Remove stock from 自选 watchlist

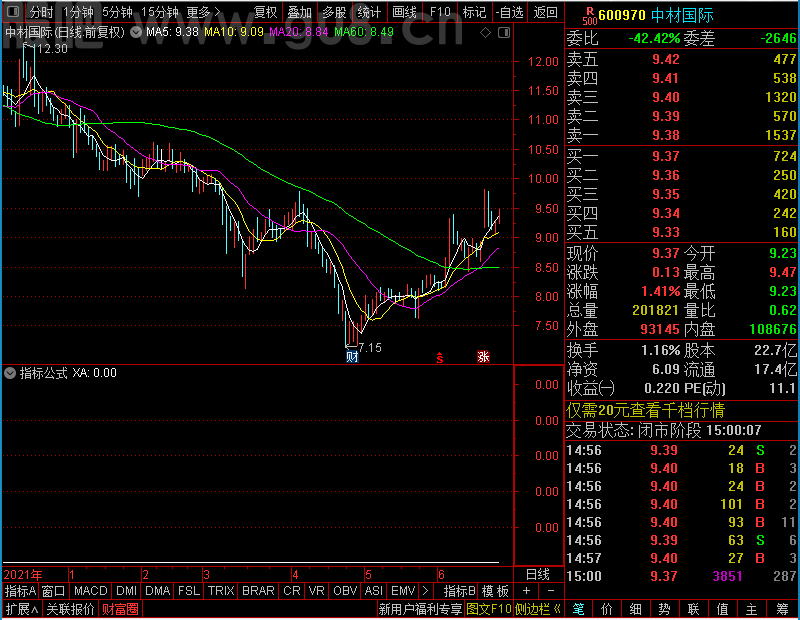pos(510,12)
